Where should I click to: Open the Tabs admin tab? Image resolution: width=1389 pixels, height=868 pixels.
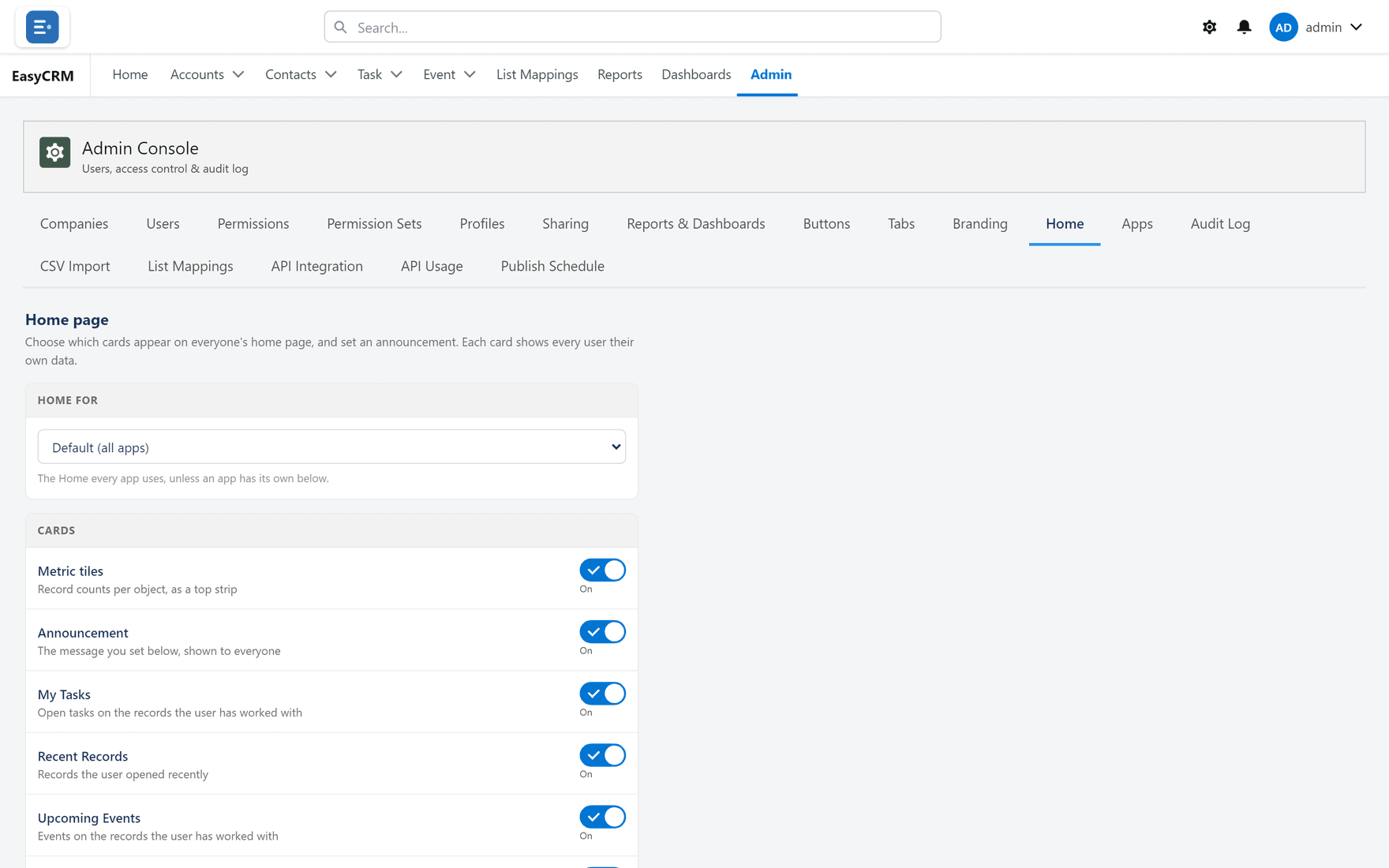coord(900,223)
